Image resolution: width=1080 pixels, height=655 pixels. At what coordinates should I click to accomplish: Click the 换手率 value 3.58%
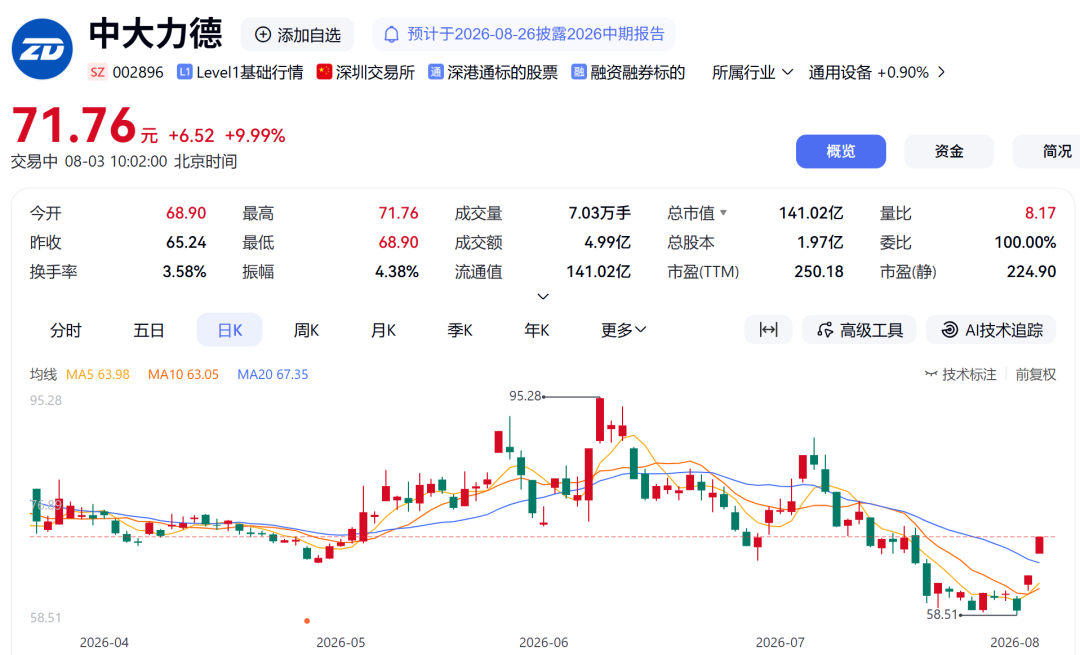pyautogui.click(x=185, y=272)
